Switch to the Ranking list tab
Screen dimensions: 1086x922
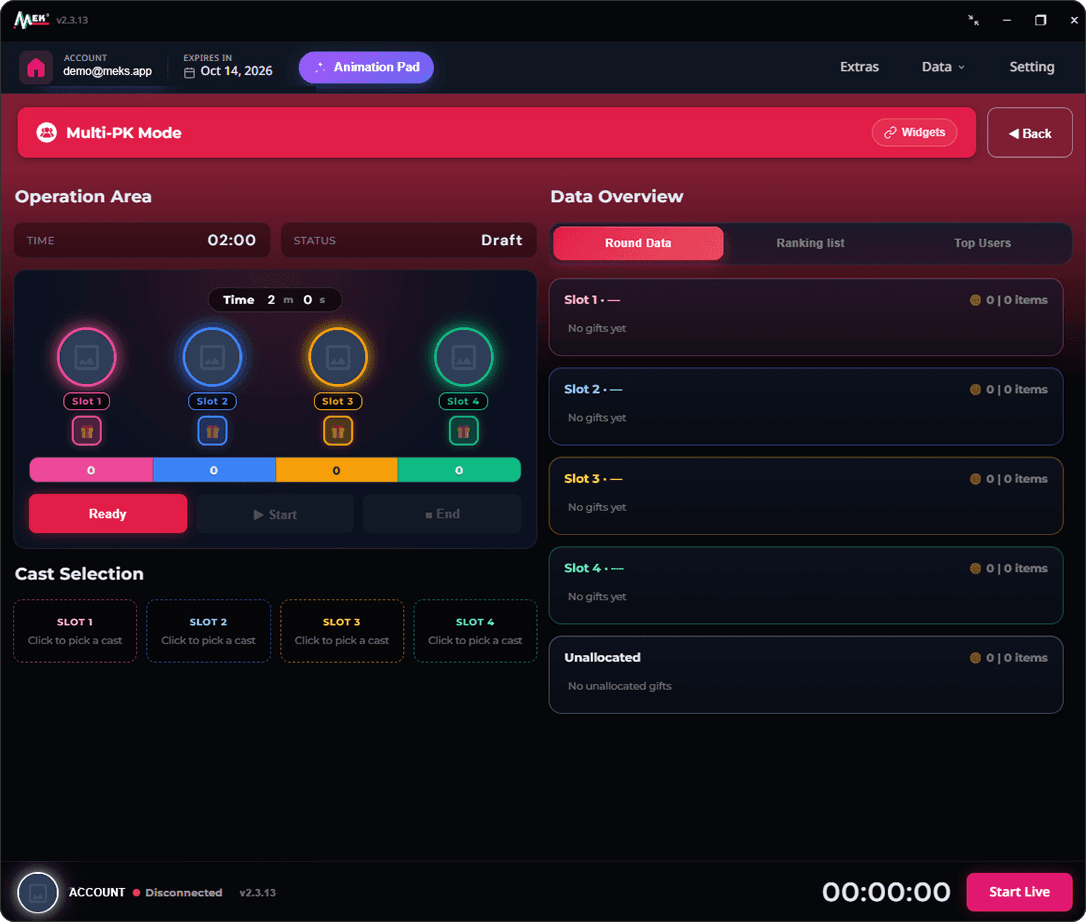(810, 243)
